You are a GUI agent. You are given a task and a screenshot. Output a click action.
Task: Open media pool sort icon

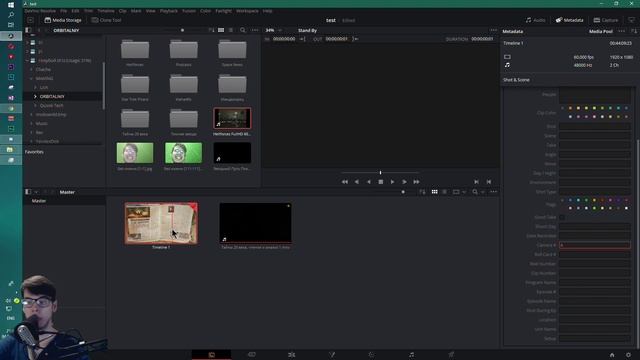422,192
